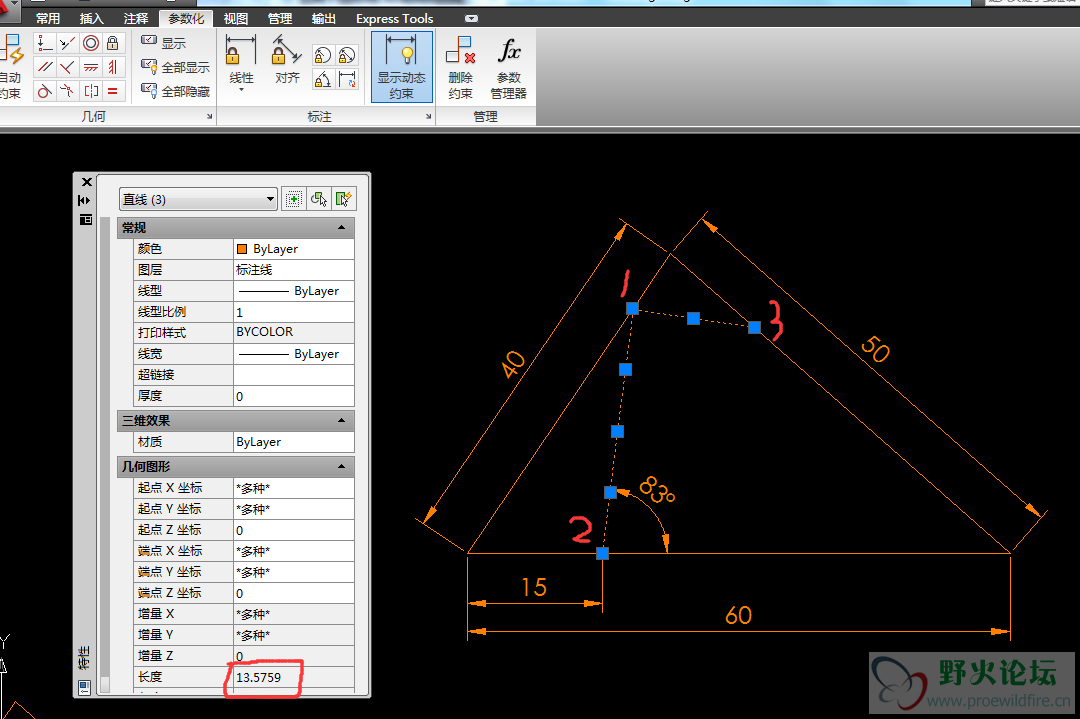Image resolution: width=1080 pixels, height=719 pixels.
Task: Open the 参数管理器 parameters manager
Action: 508,67
